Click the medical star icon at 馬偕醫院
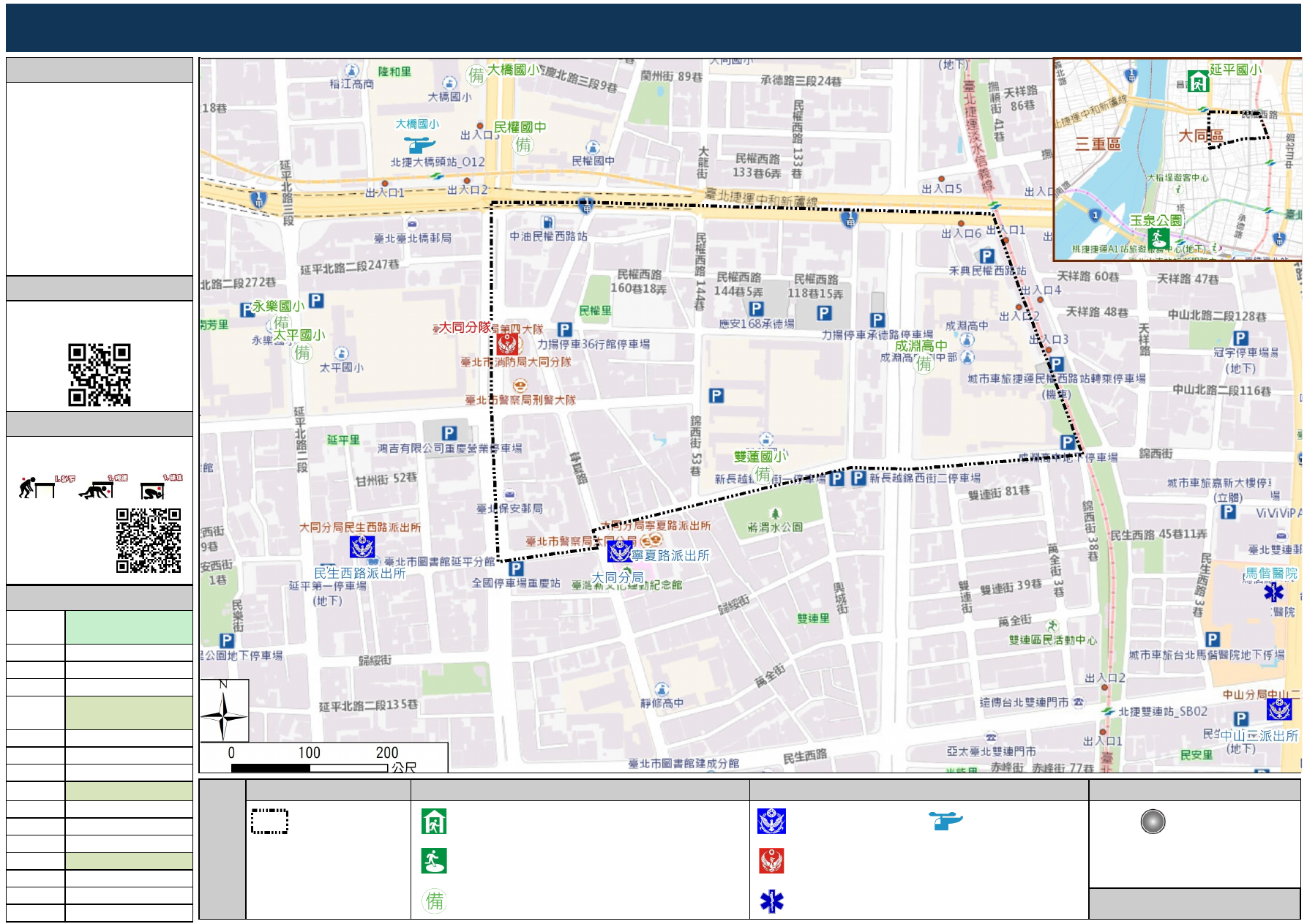Image resolution: width=1307 pixels, height=924 pixels. (1273, 593)
